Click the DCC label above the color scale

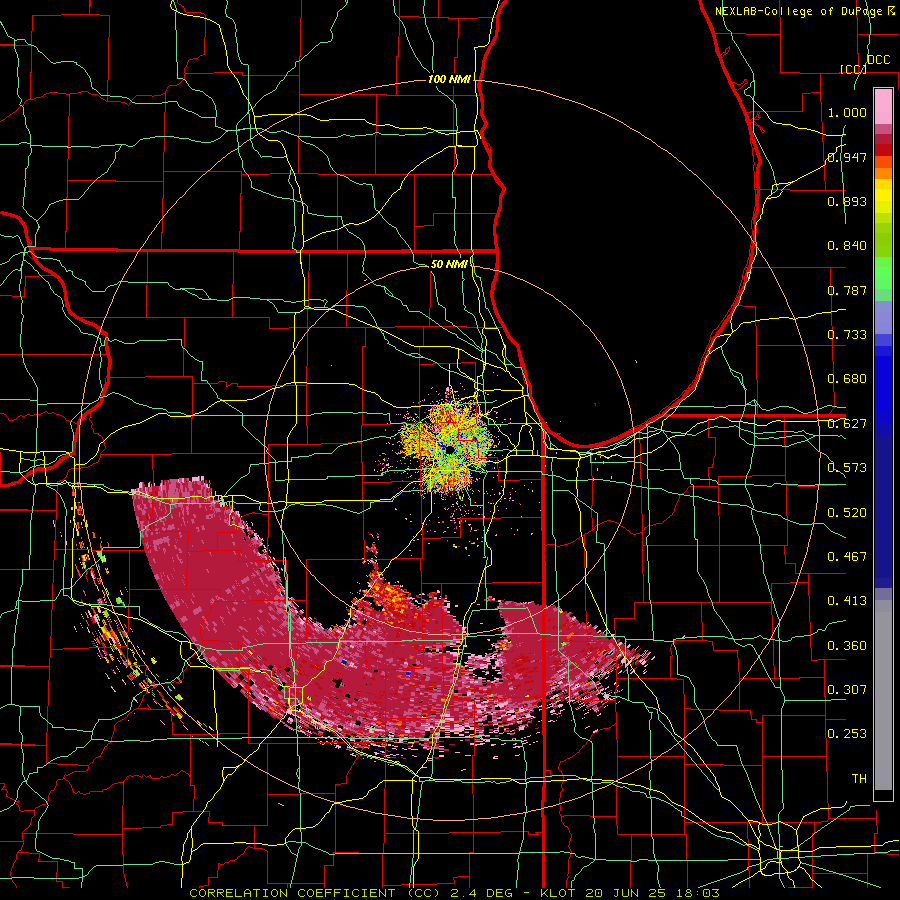[878, 60]
